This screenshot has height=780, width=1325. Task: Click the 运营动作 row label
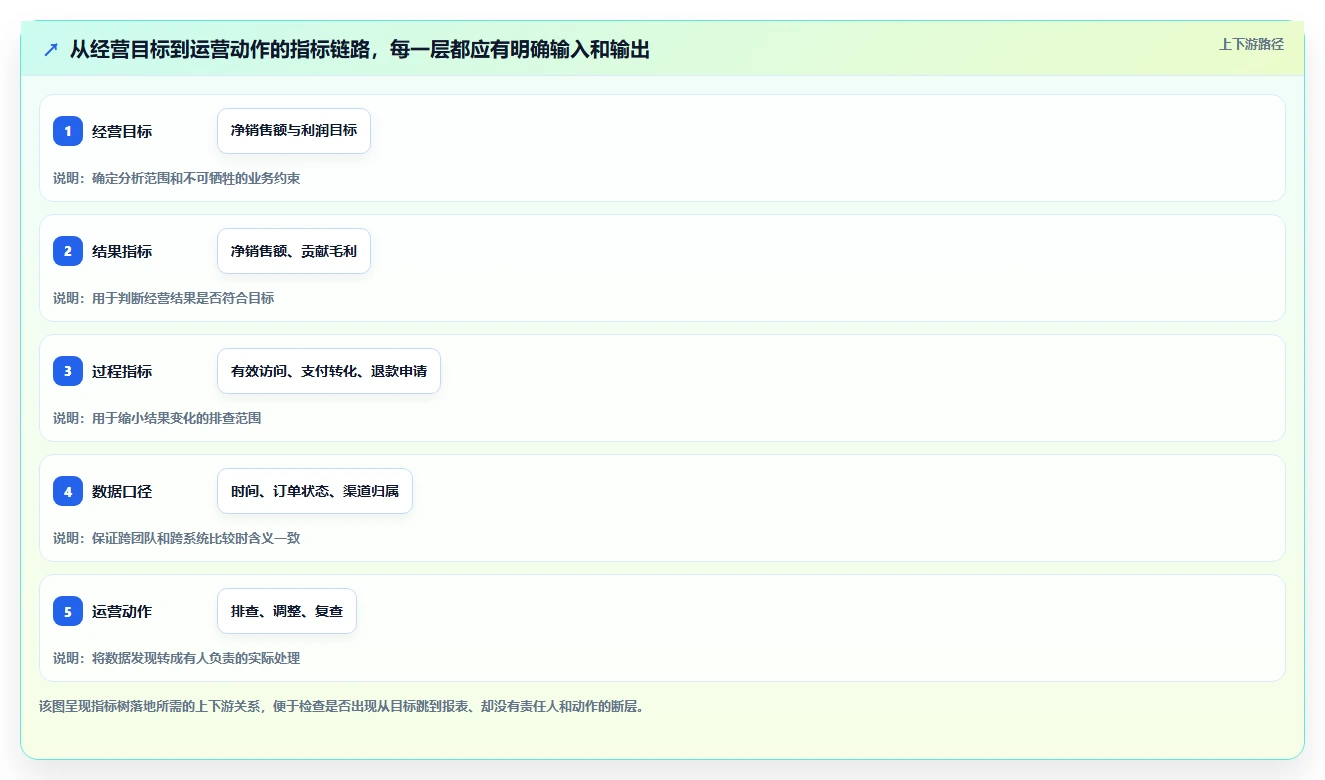pos(122,611)
